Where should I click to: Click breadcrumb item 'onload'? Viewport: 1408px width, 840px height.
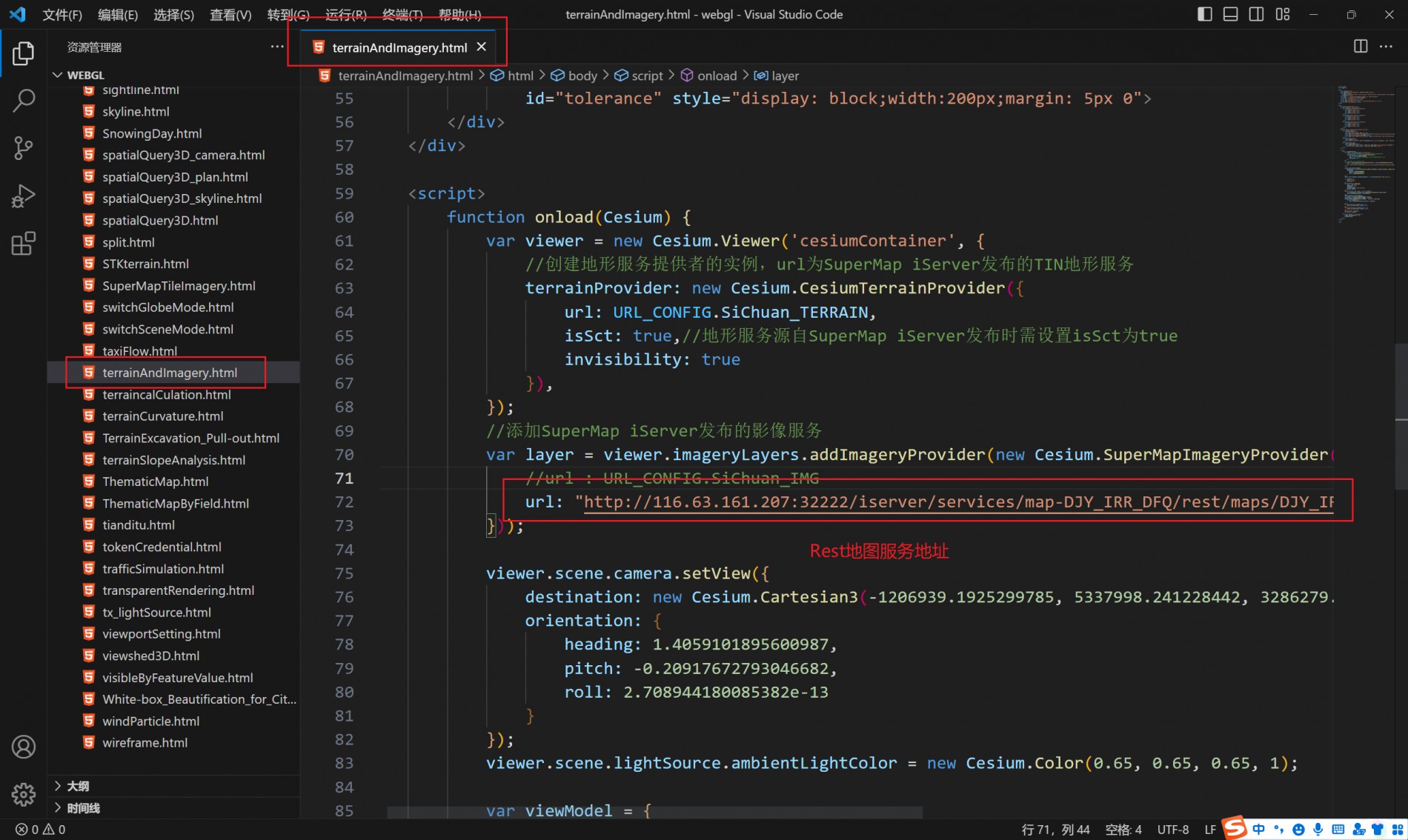click(708, 76)
